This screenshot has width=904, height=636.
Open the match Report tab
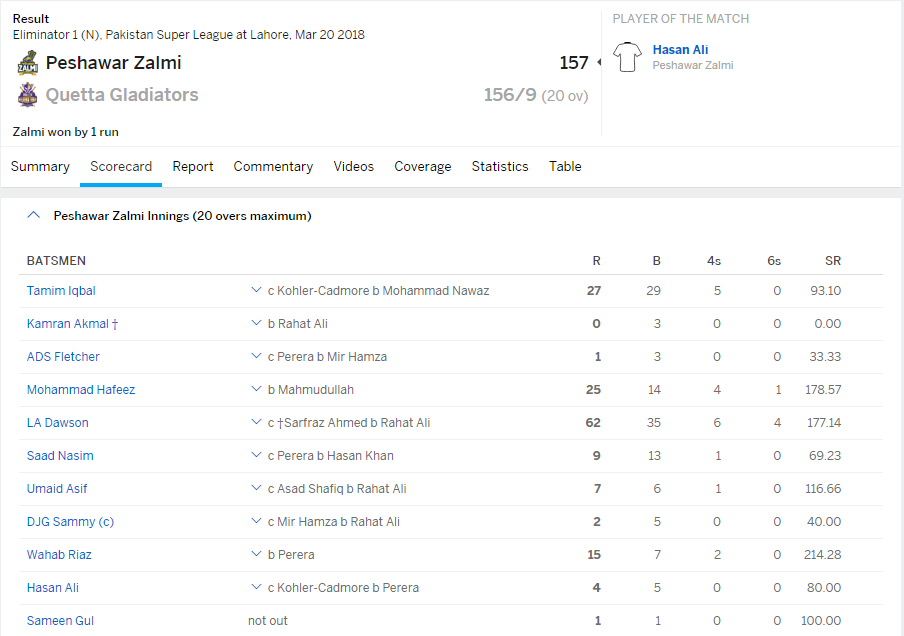click(x=193, y=167)
